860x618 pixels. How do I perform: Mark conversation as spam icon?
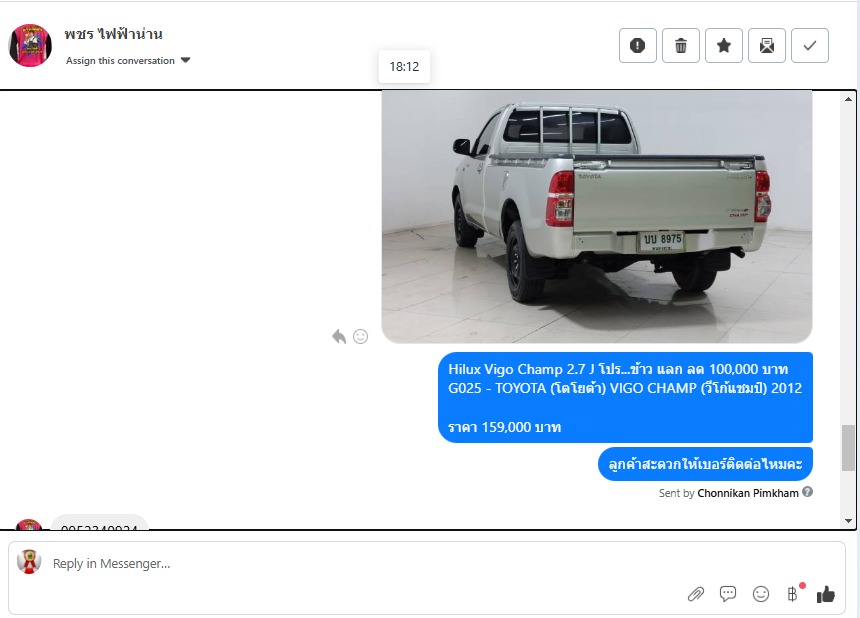(637, 46)
